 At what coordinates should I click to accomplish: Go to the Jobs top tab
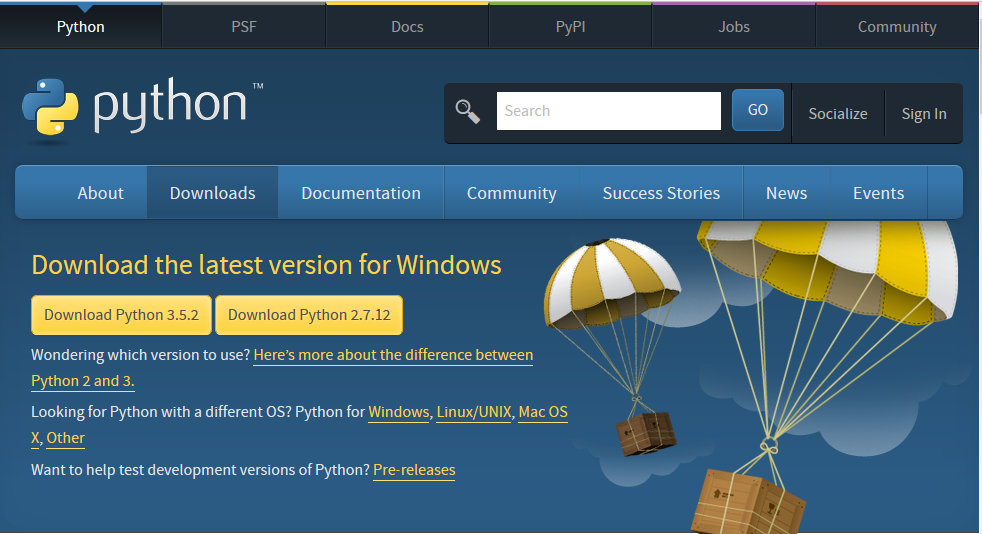733,27
